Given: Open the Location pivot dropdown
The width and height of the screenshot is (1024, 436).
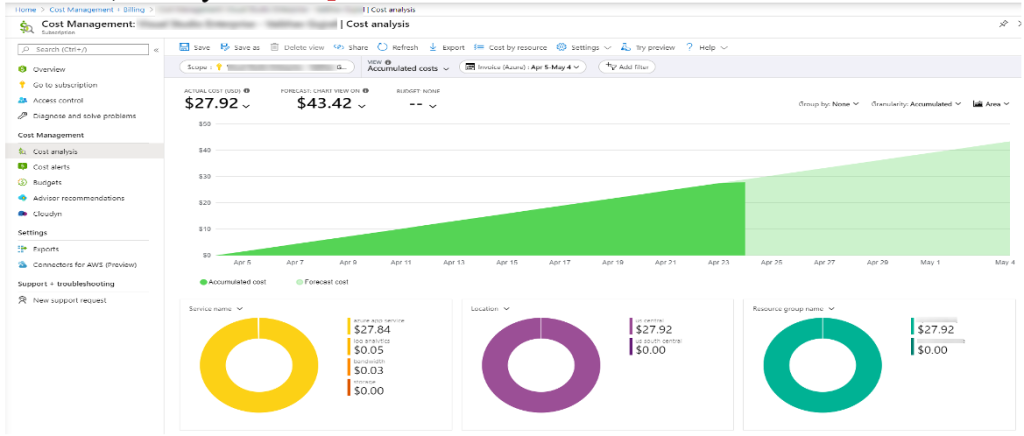Looking at the screenshot, I should click(x=490, y=308).
